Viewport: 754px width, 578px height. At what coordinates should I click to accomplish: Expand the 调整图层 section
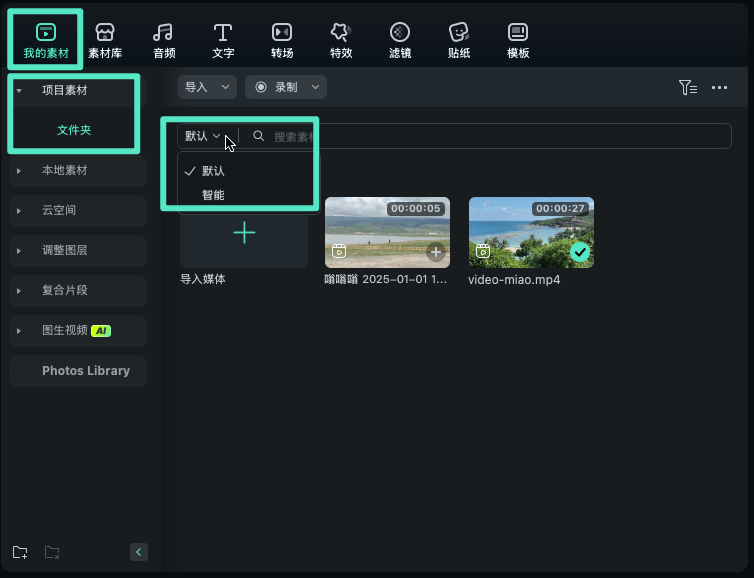coord(19,251)
